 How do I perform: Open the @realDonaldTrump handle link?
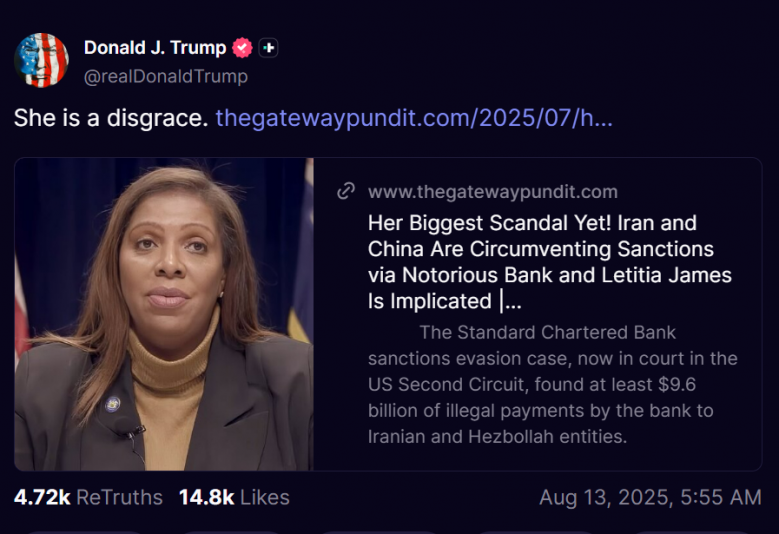(x=166, y=76)
